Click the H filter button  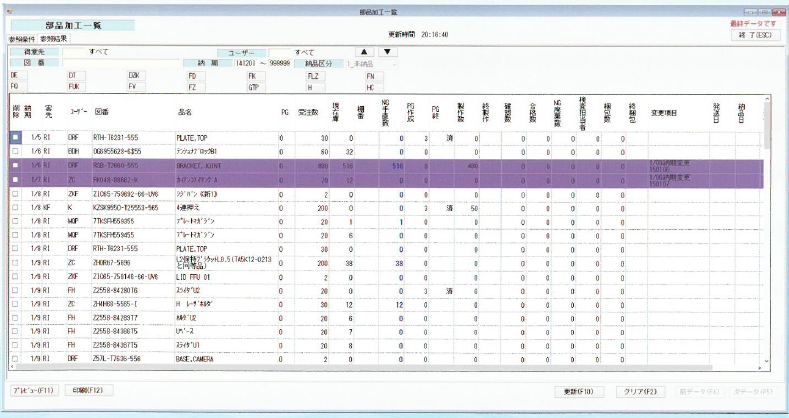point(316,88)
